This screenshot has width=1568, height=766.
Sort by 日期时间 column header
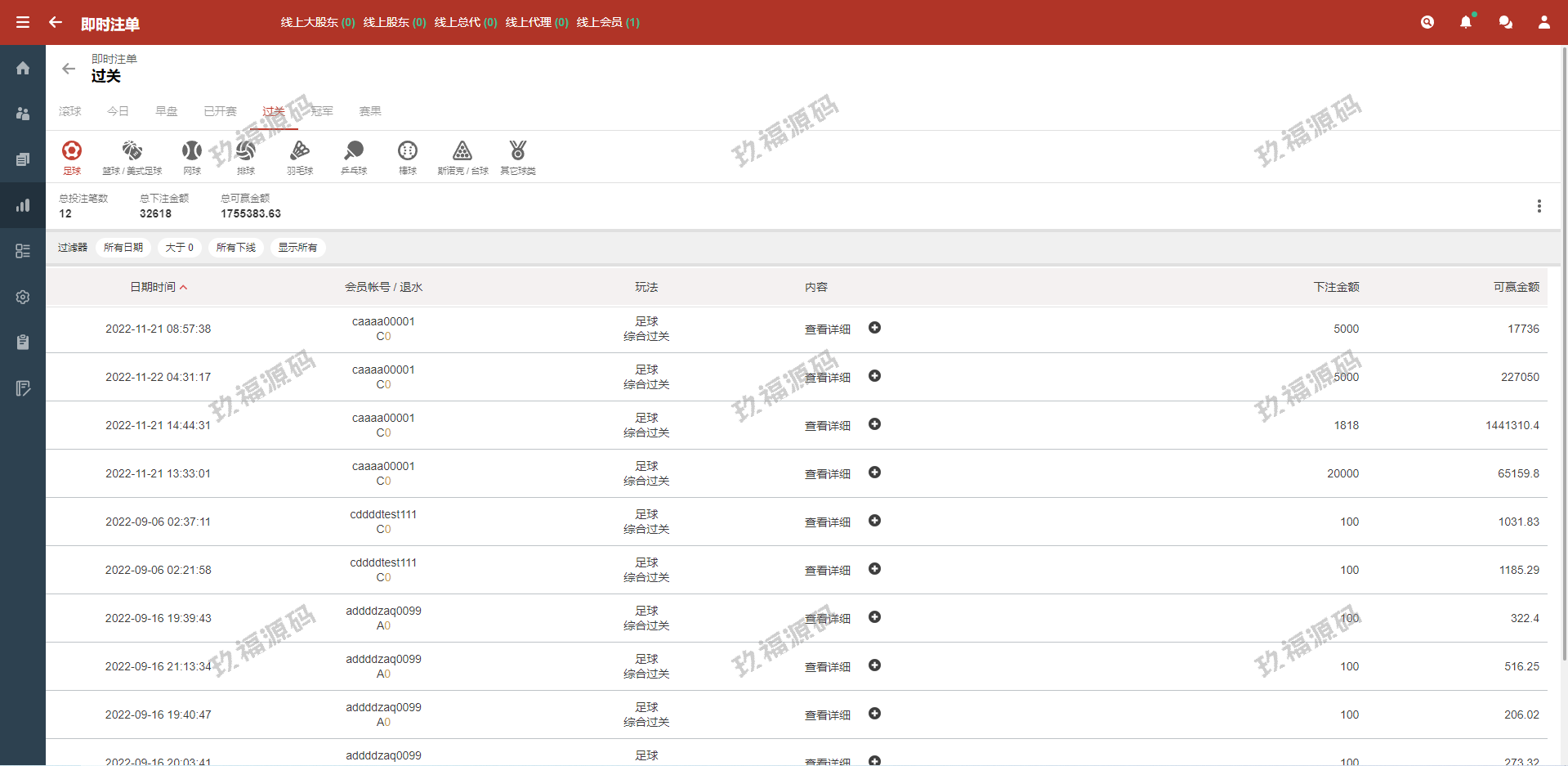coord(154,287)
